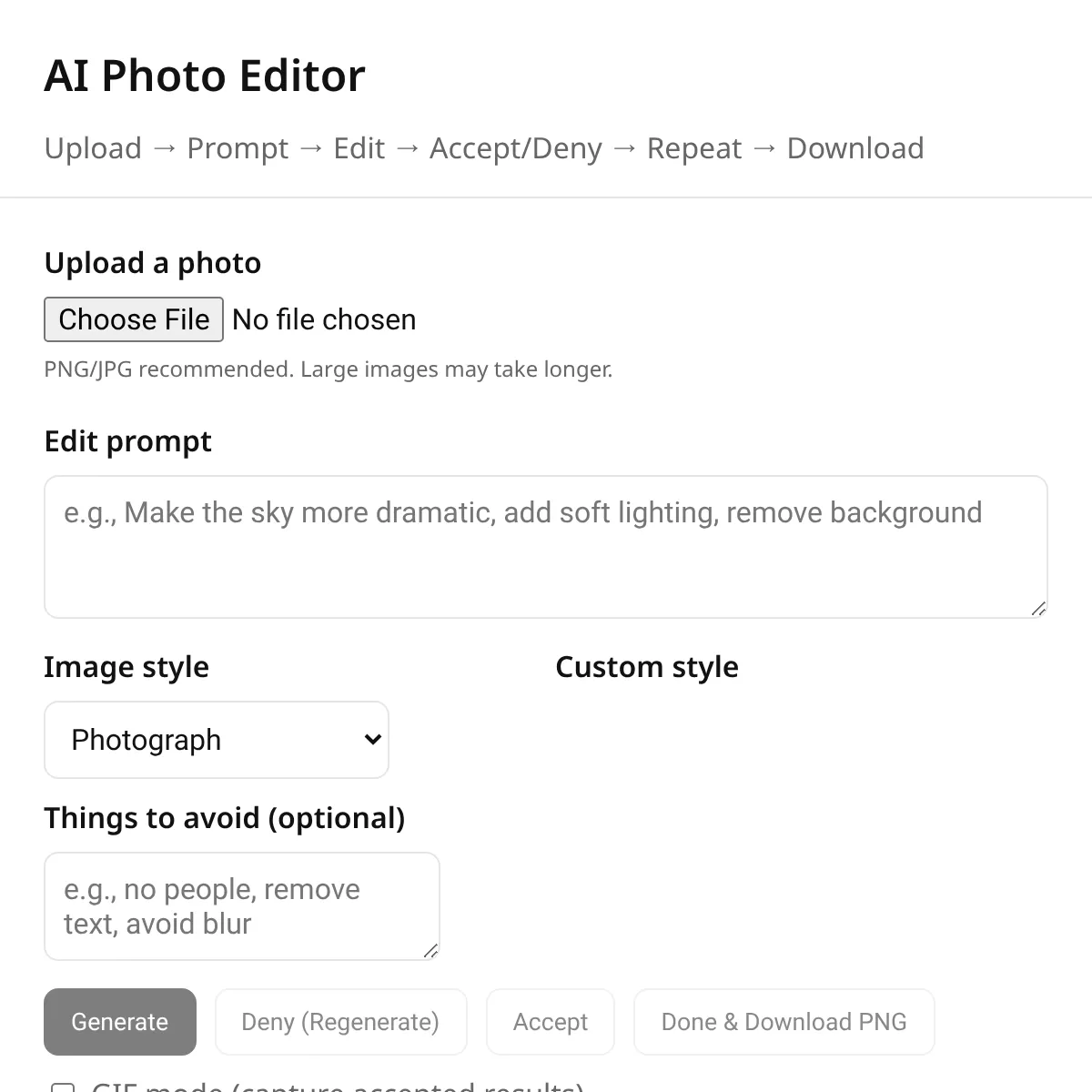Click the "Upload a photo" label
1092x1092 pixels.
[x=153, y=263]
